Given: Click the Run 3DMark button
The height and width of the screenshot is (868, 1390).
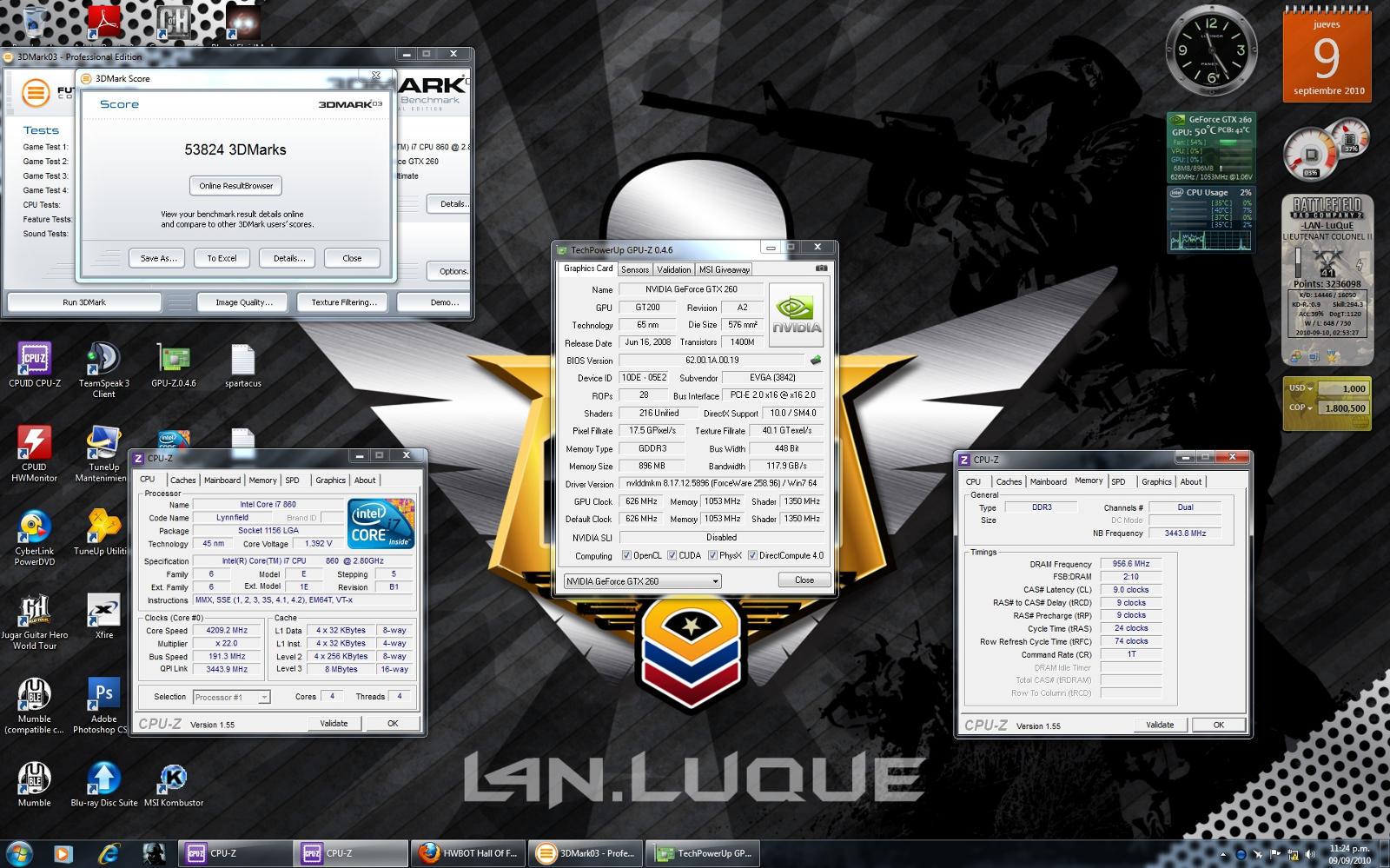Looking at the screenshot, I should coord(84,302).
